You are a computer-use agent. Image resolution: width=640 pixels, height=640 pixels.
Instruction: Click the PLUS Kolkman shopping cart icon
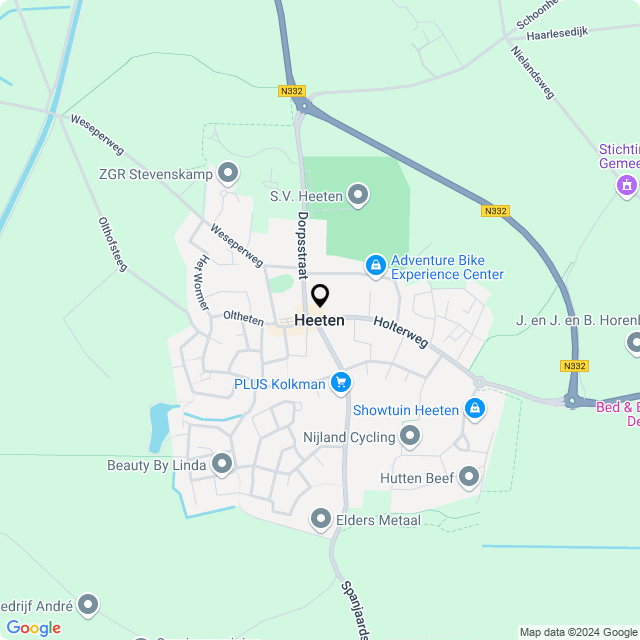pyautogui.click(x=341, y=384)
